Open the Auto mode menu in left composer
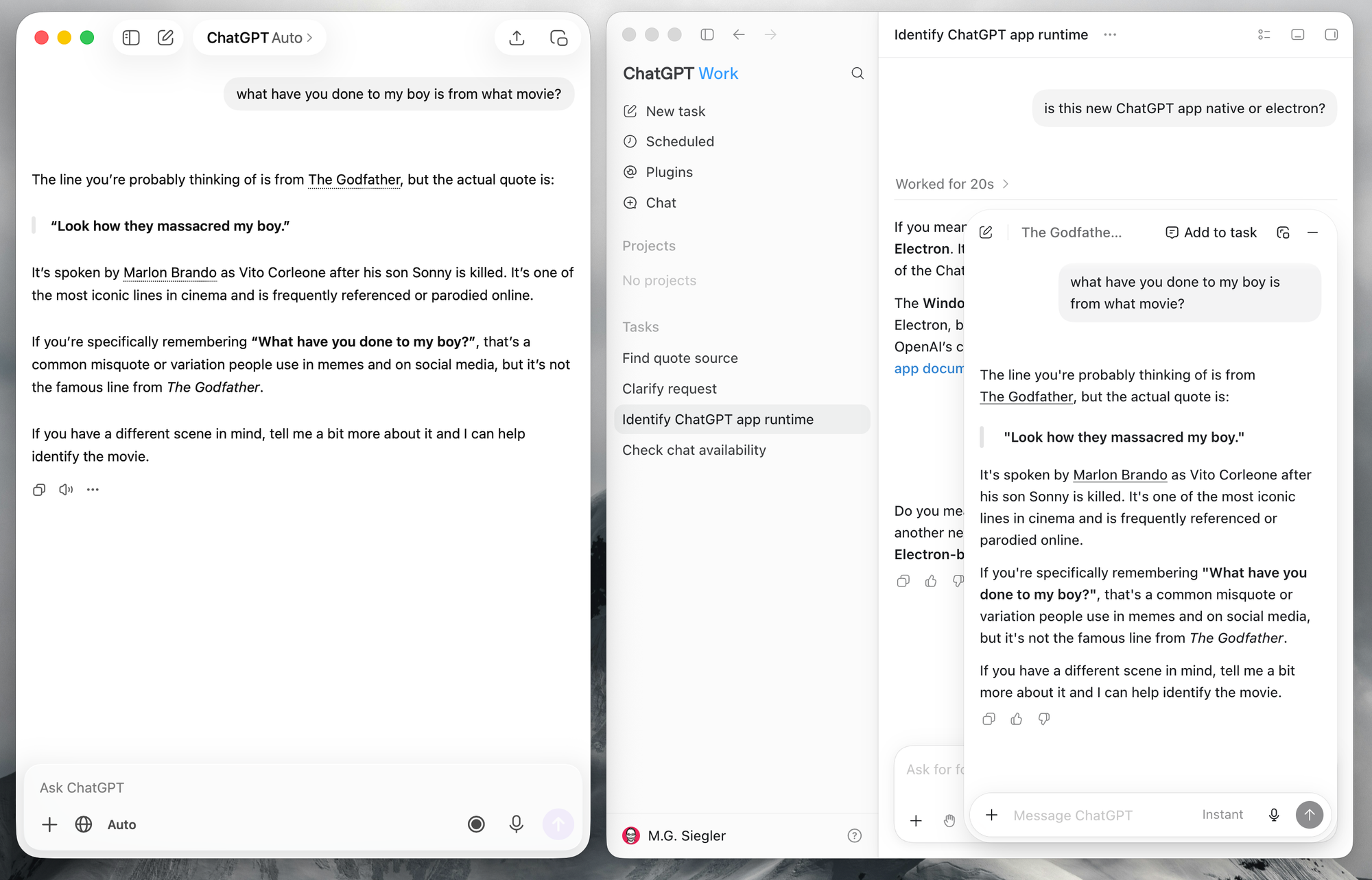Image resolution: width=1372 pixels, height=880 pixels. pos(122,824)
